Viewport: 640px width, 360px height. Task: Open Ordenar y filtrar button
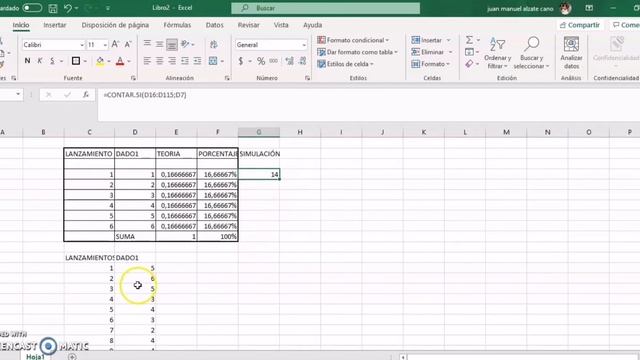click(x=498, y=53)
